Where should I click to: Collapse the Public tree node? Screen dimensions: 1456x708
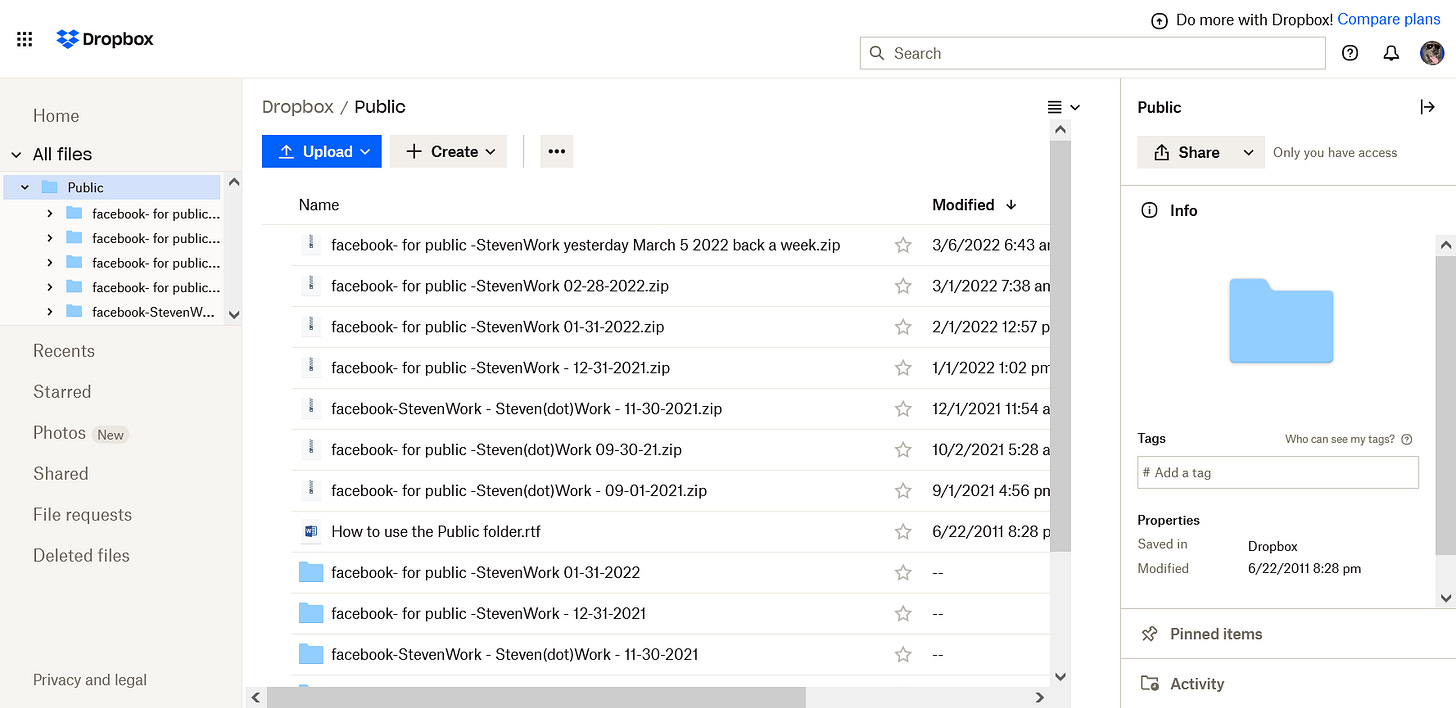[x=25, y=187]
